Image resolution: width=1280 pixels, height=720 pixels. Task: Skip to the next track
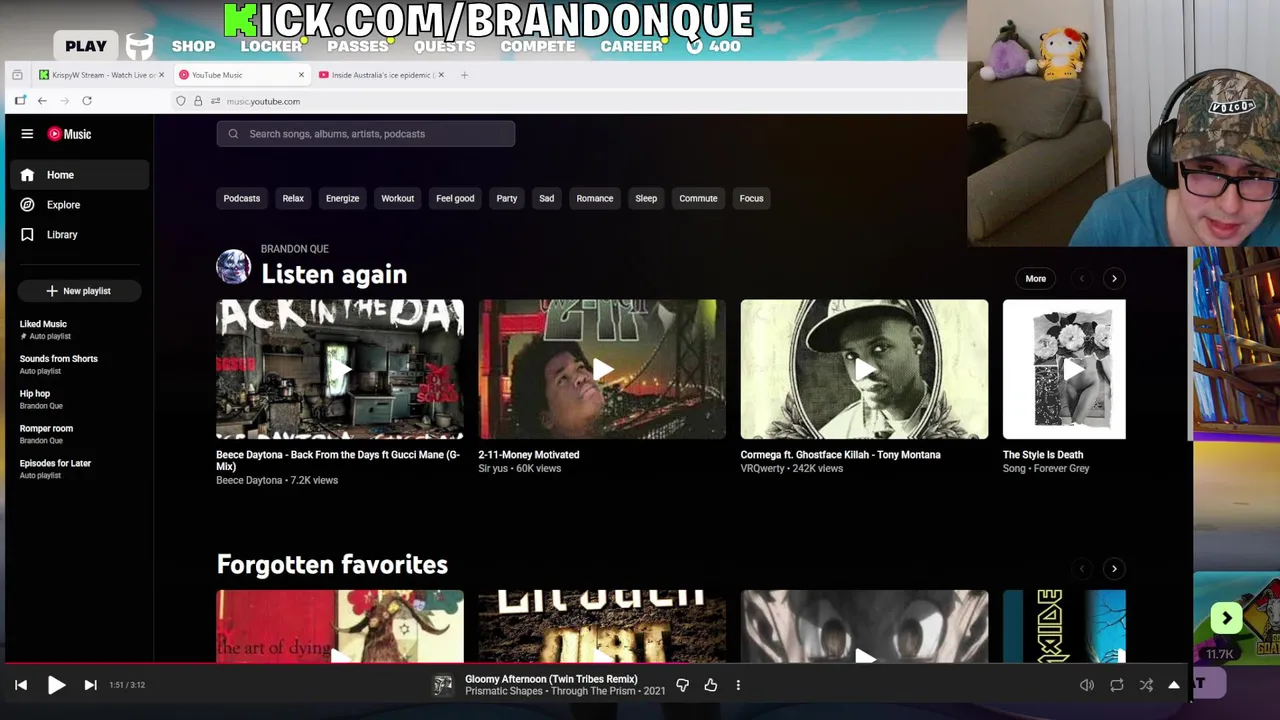tap(90, 685)
